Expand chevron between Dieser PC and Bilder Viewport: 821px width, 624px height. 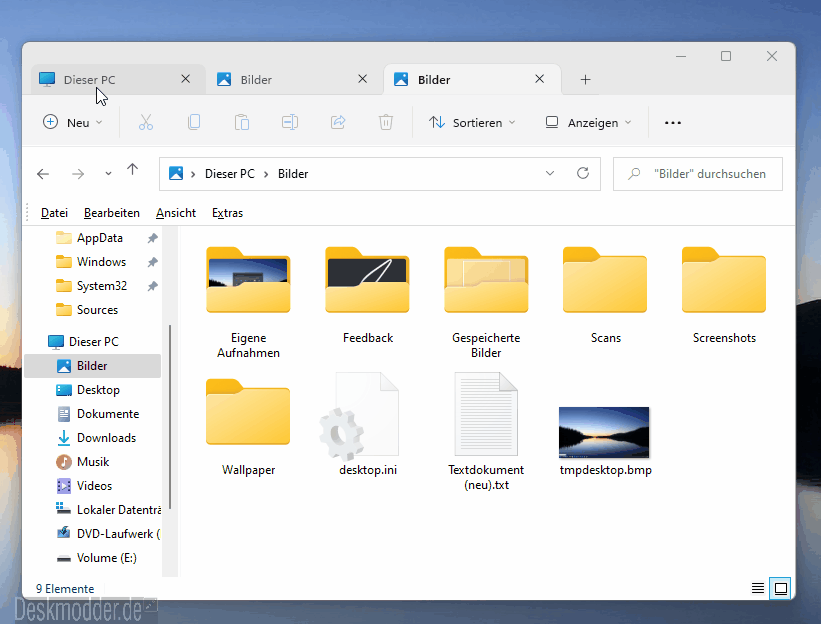click(x=266, y=174)
